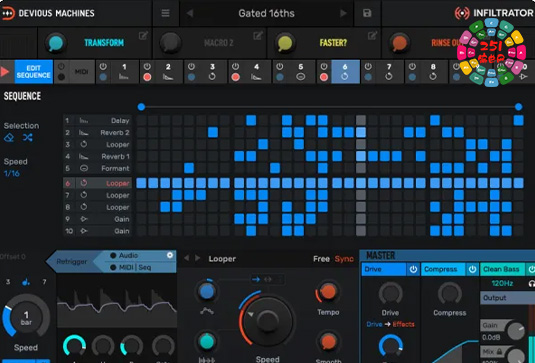Open the 120Hz crossover frequency selector
The width and height of the screenshot is (535, 363).
(502, 283)
